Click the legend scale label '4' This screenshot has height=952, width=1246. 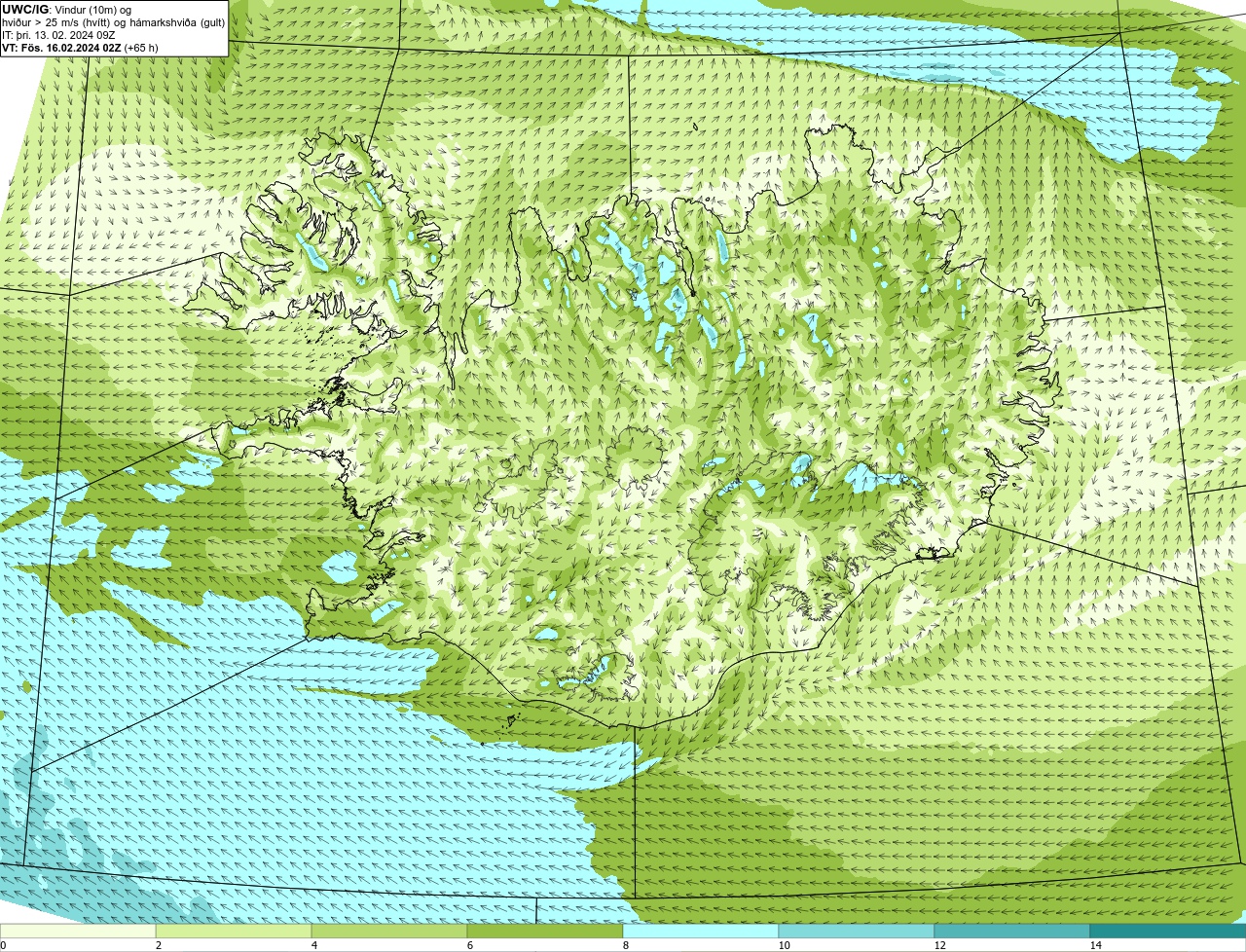tap(313, 945)
